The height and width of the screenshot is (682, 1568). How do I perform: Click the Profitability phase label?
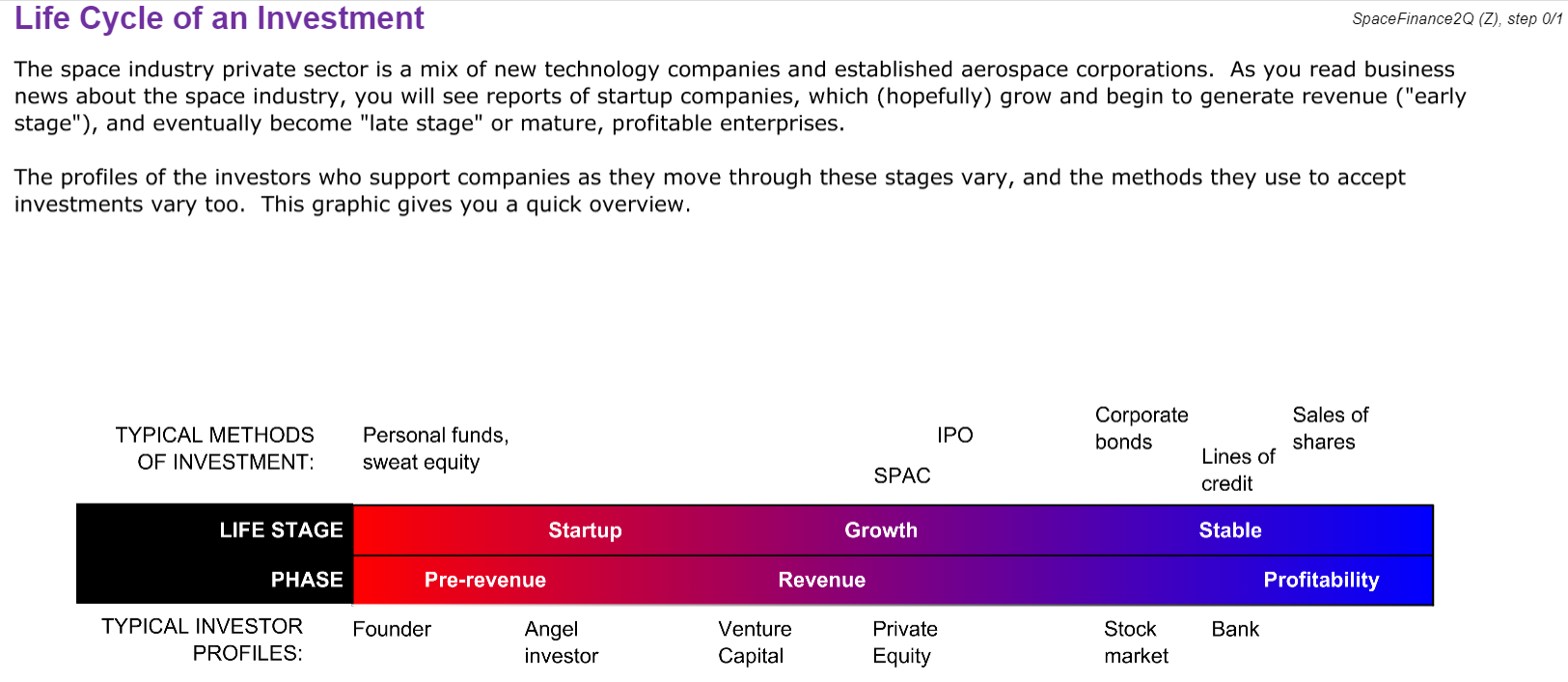pyautogui.click(x=1321, y=580)
